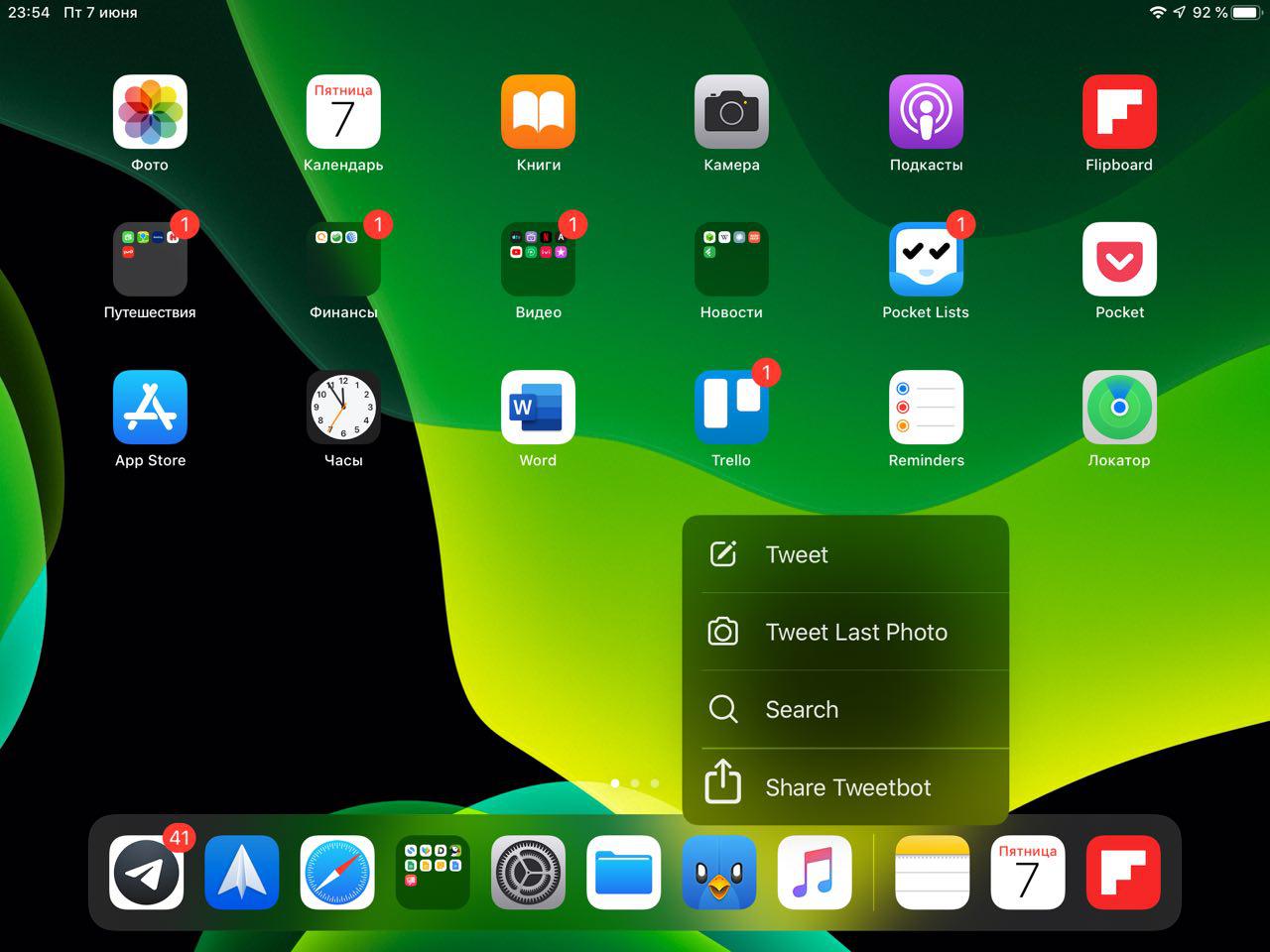The image size is (1270, 952).
Task: Launch the Music app from the Dock
Action: pos(815,873)
